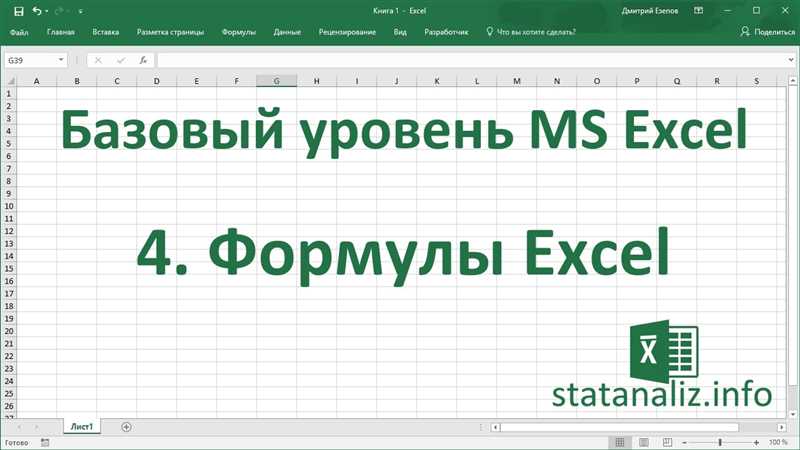The image size is (800, 450).
Task: Open the Рецензирование tab
Action: click(x=347, y=32)
